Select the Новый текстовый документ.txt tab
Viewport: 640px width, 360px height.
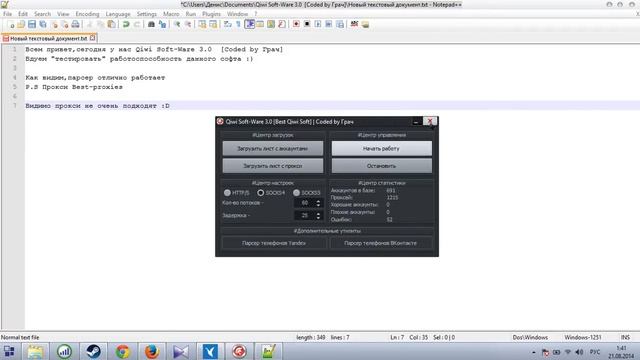48,38
